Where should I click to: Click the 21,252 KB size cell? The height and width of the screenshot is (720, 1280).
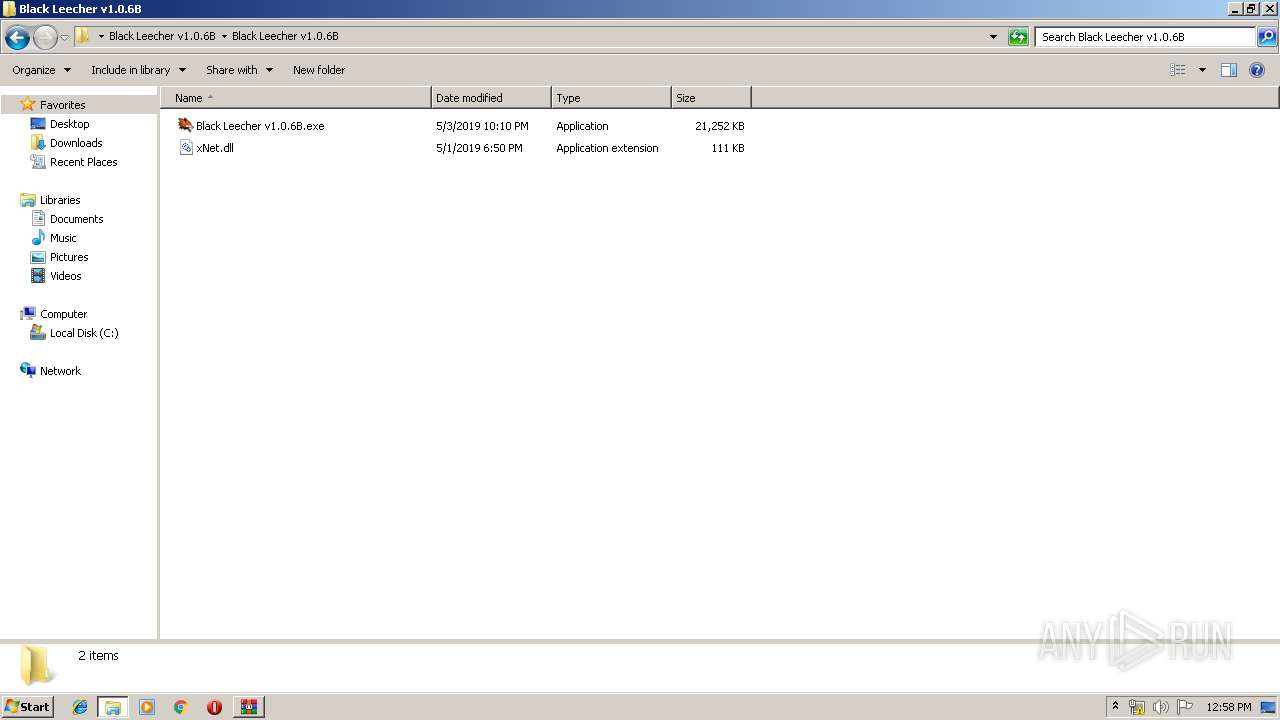pyautogui.click(x=719, y=126)
